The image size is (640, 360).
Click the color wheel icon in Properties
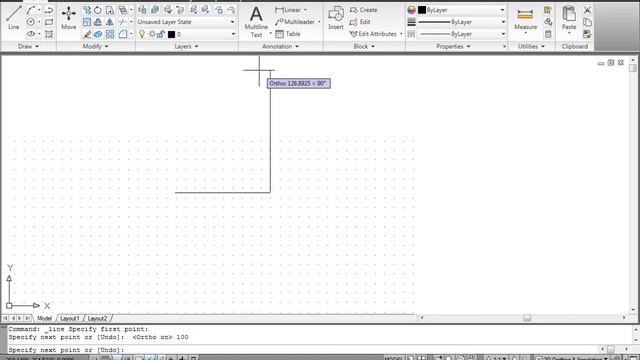[411, 10]
